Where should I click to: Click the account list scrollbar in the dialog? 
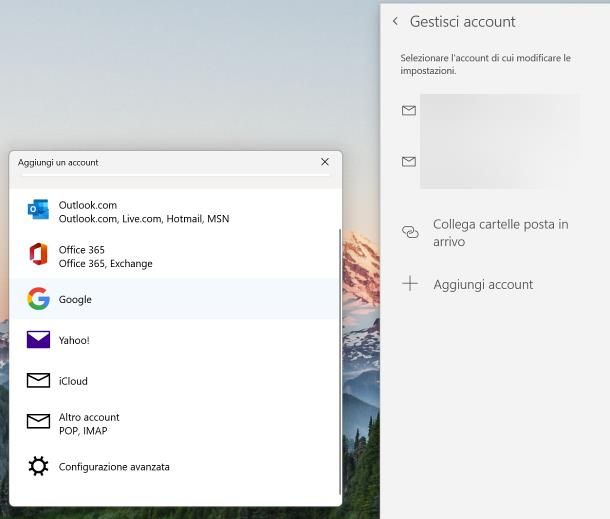click(x=340, y=362)
